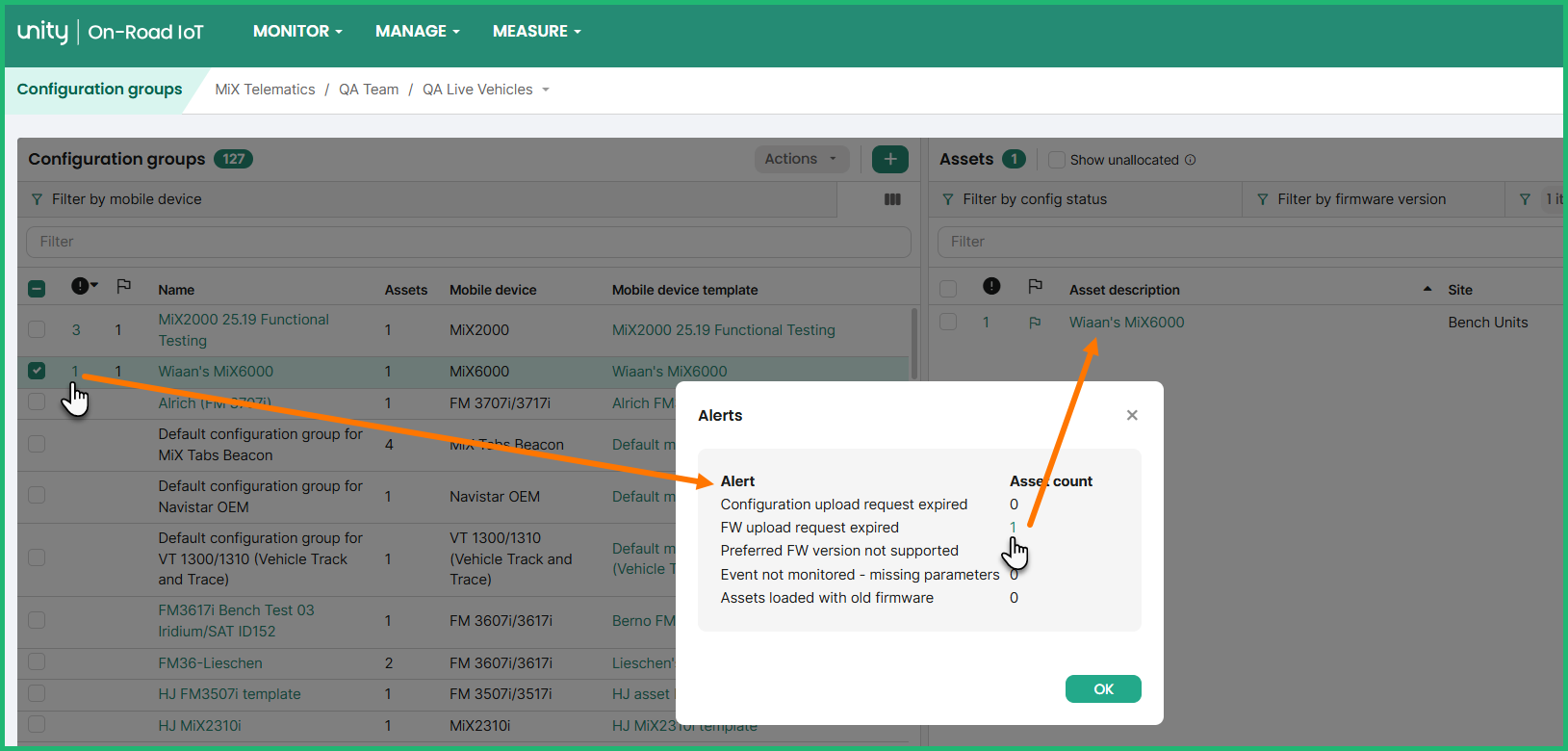Image resolution: width=1568 pixels, height=751 pixels.
Task: Open the Actions dropdown
Action: click(x=801, y=159)
